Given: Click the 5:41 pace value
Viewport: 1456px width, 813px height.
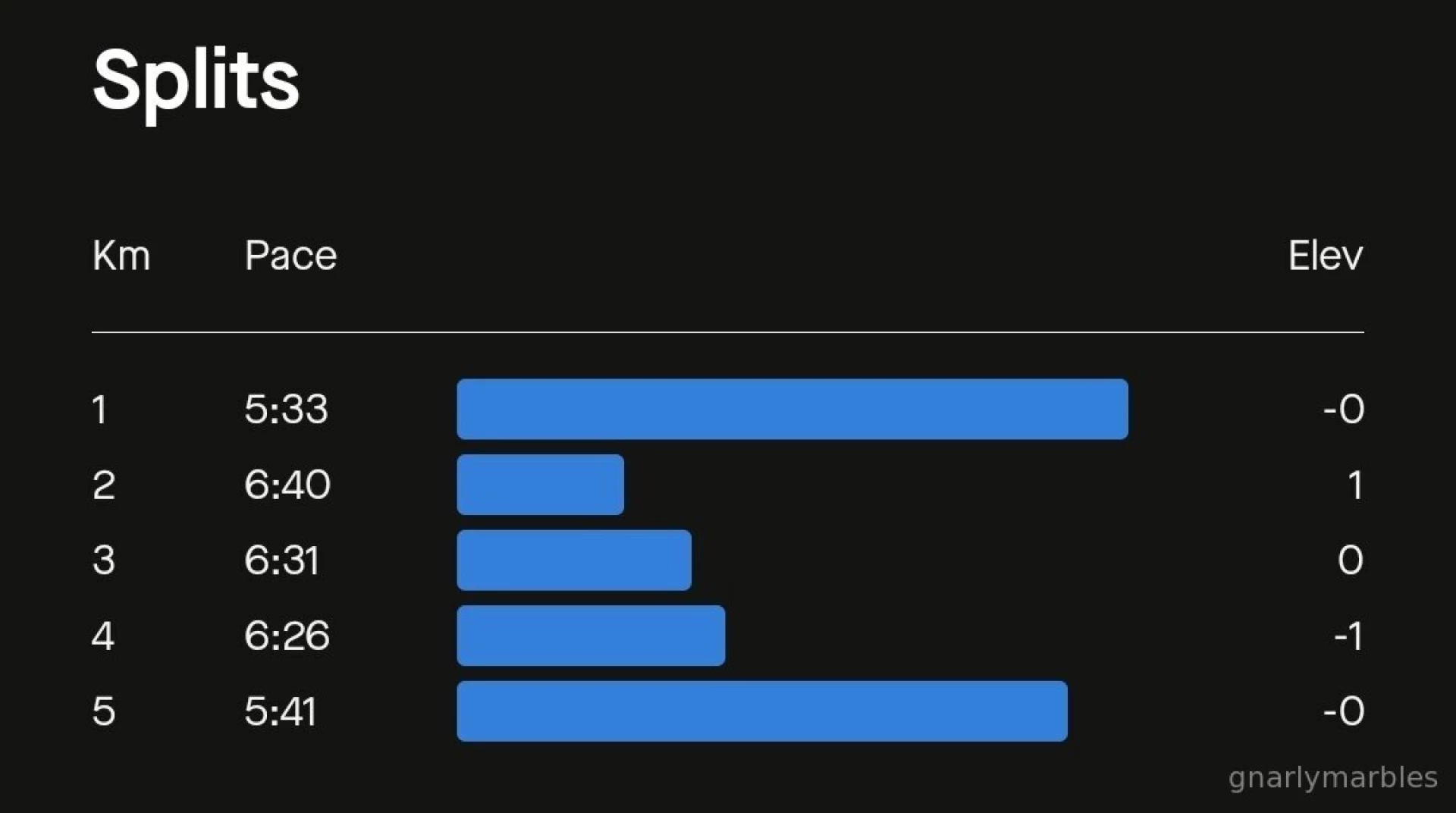Looking at the screenshot, I should (280, 711).
